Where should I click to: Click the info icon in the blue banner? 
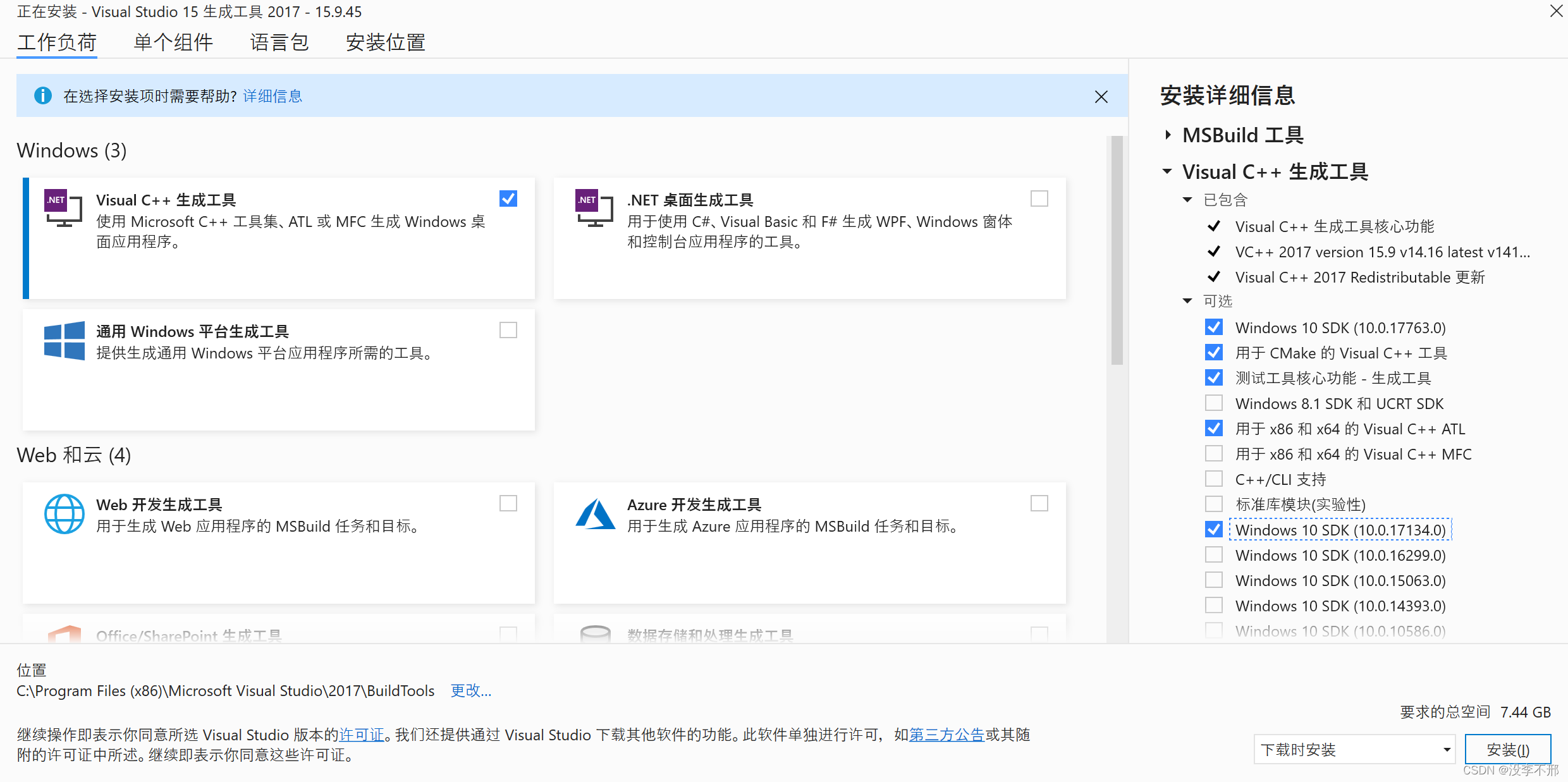pyautogui.click(x=42, y=95)
